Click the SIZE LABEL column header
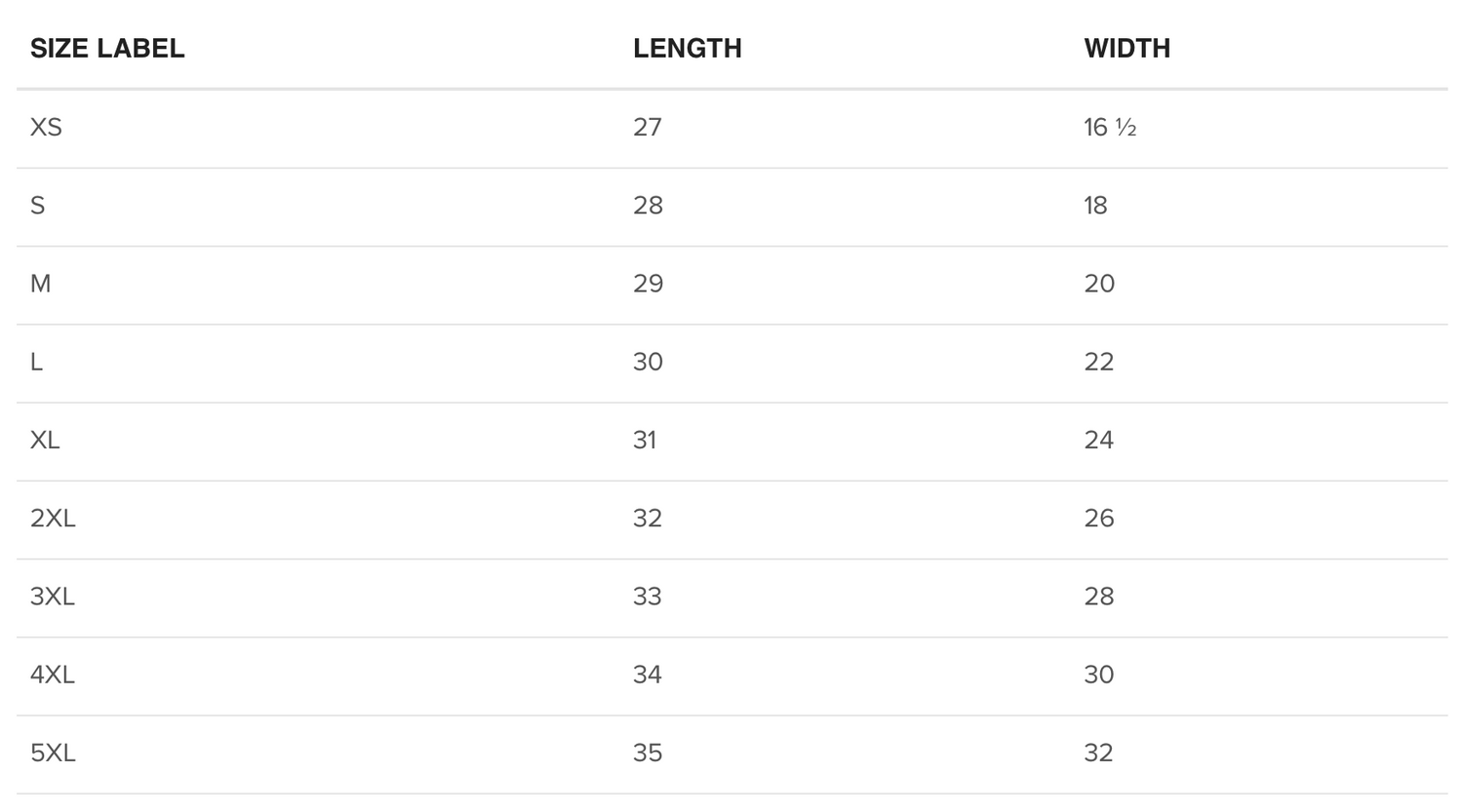The height and width of the screenshot is (812, 1463). click(107, 49)
